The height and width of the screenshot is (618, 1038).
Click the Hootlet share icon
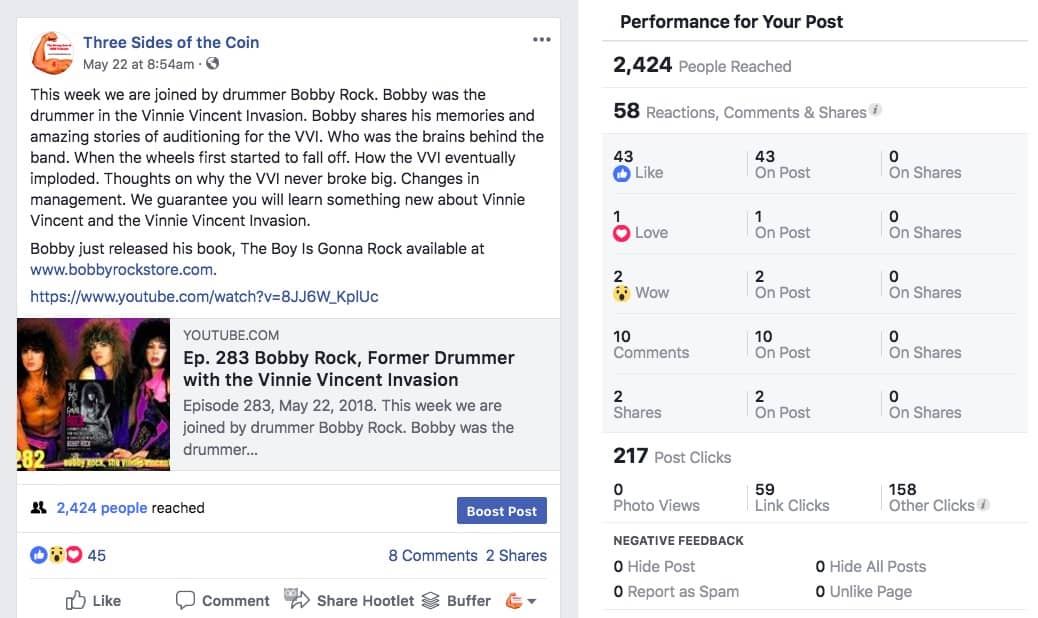click(297, 599)
